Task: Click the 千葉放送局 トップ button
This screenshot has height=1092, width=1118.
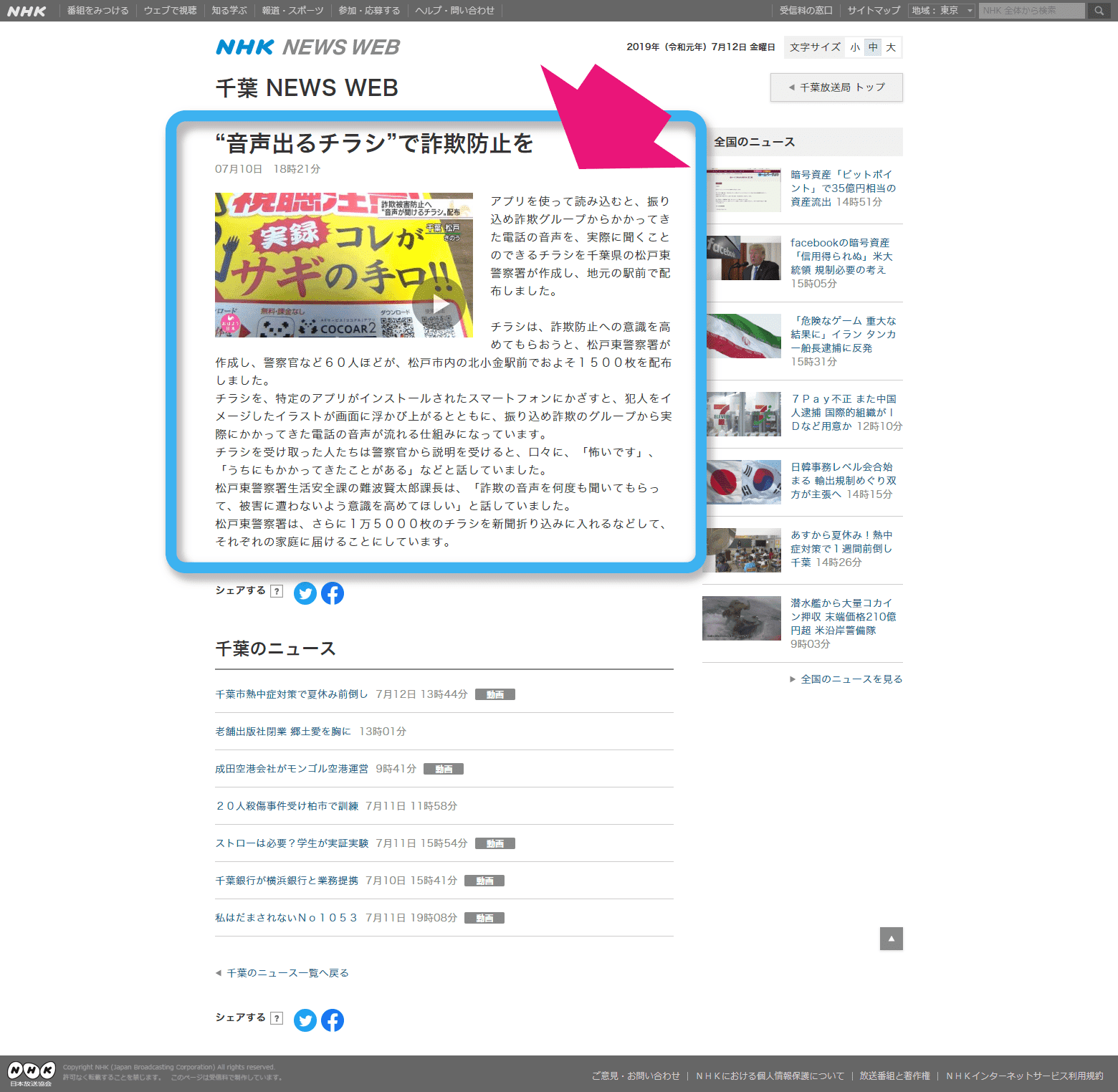Action: click(836, 87)
